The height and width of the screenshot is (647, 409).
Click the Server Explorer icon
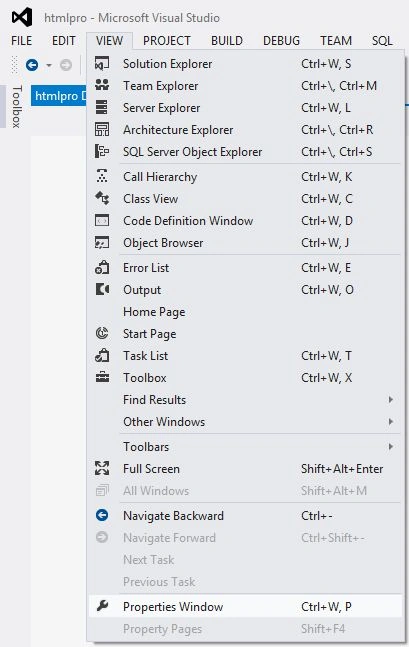(102, 107)
